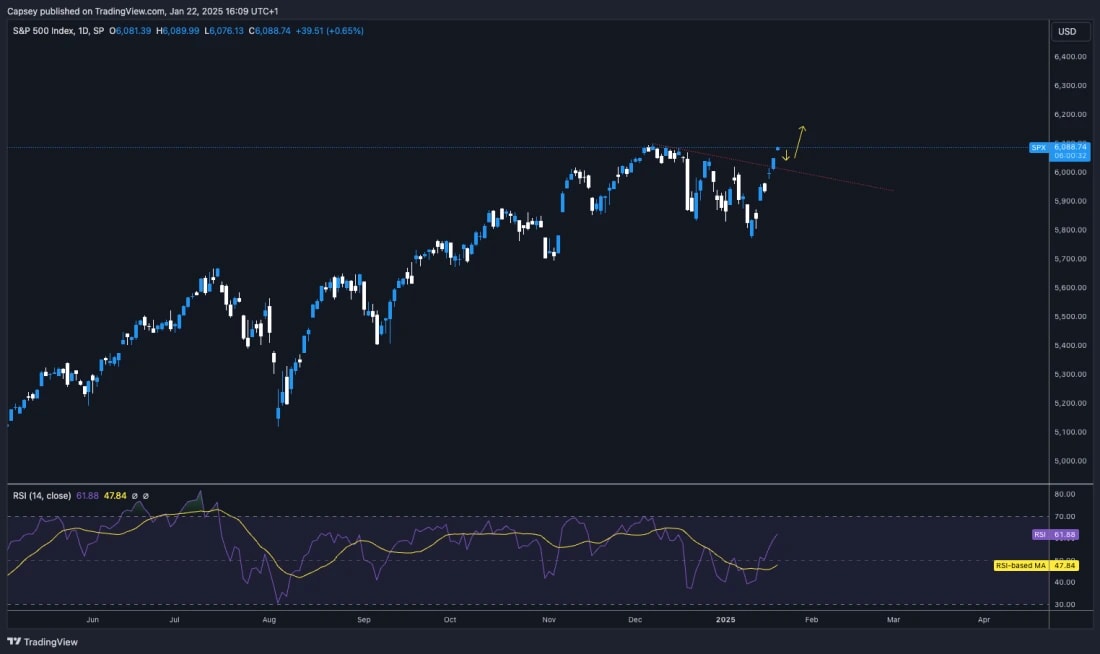The width and height of the screenshot is (1100, 654).
Task: Click the RSI value 61.88 in the legend
Action: coord(88,494)
